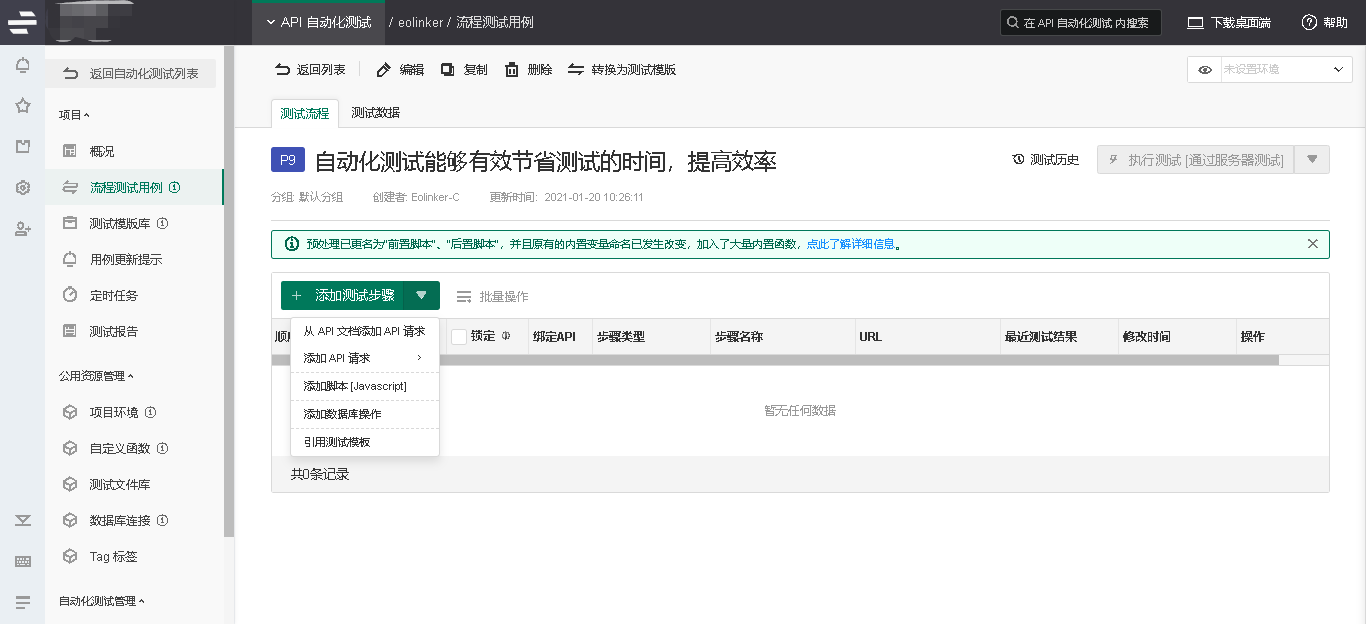Screen dimensions: 1366x624
Task: Close the green notification banner
Action: click(x=1313, y=243)
